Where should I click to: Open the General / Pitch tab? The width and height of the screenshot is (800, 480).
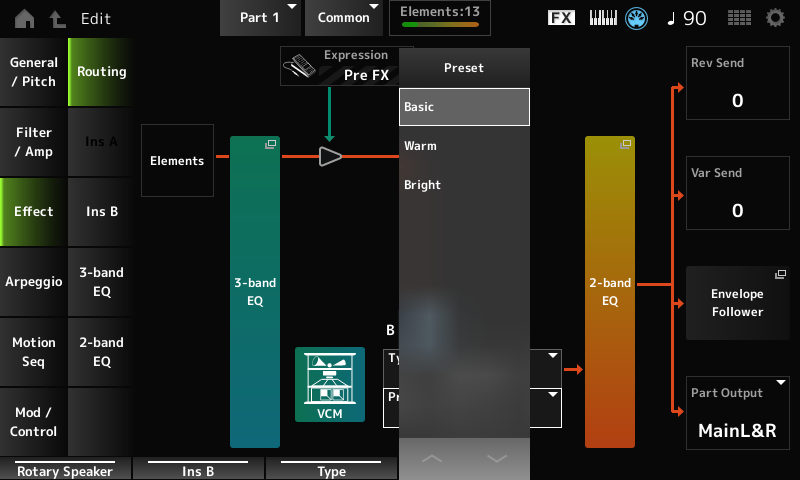point(34,72)
